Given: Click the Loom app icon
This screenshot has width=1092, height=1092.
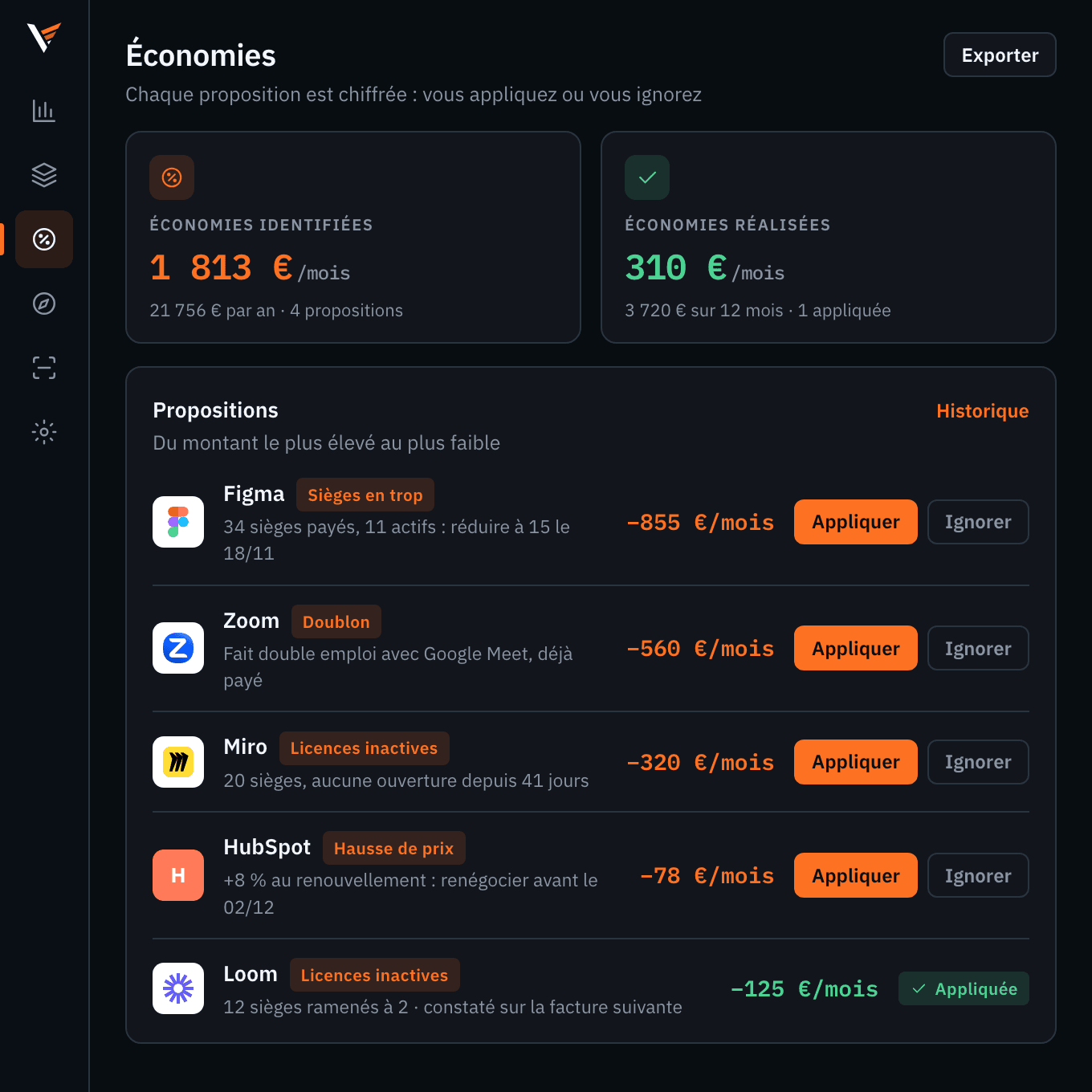Looking at the screenshot, I should [x=178, y=988].
